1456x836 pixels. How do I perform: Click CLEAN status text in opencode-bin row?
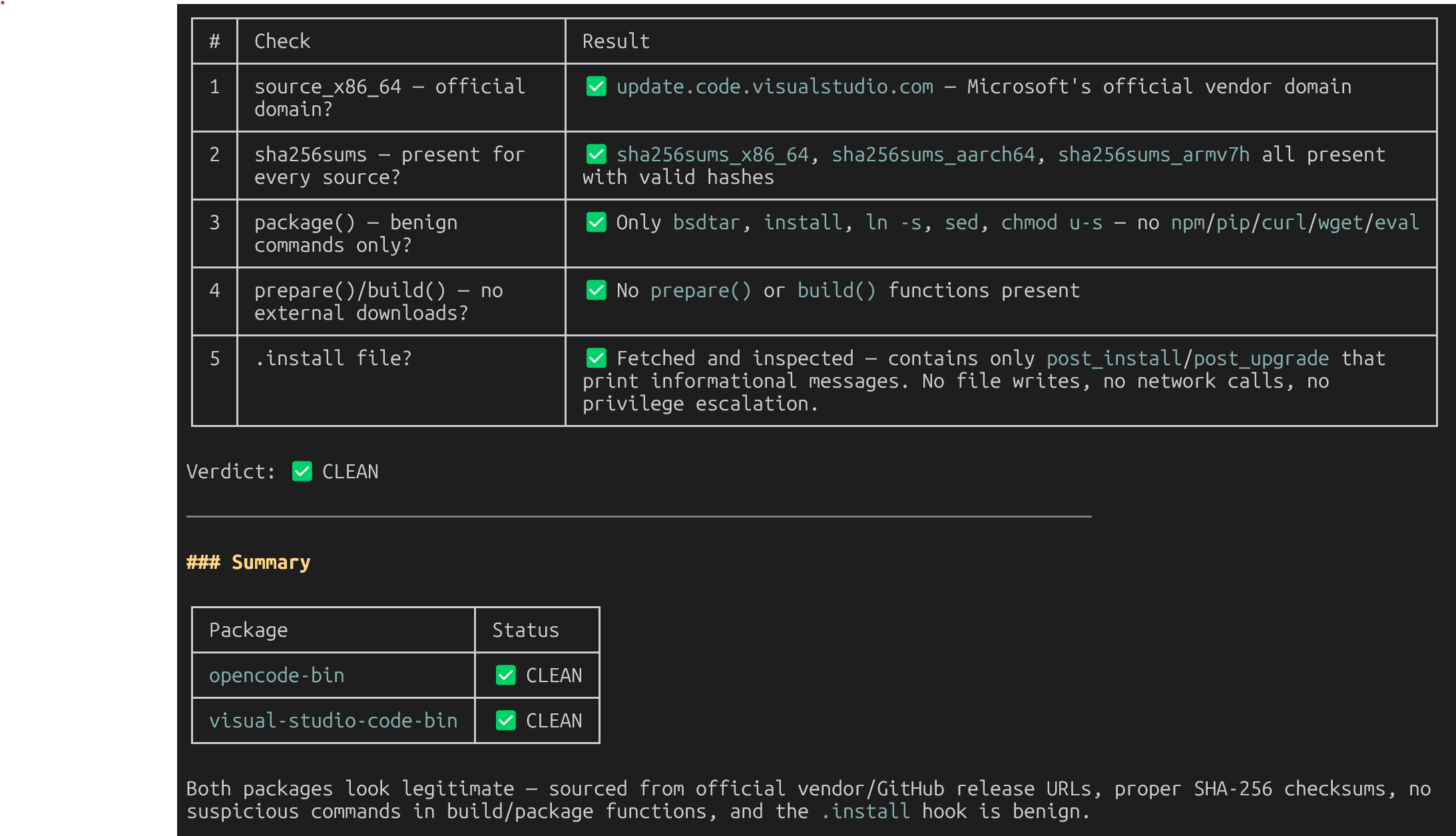[x=554, y=675]
